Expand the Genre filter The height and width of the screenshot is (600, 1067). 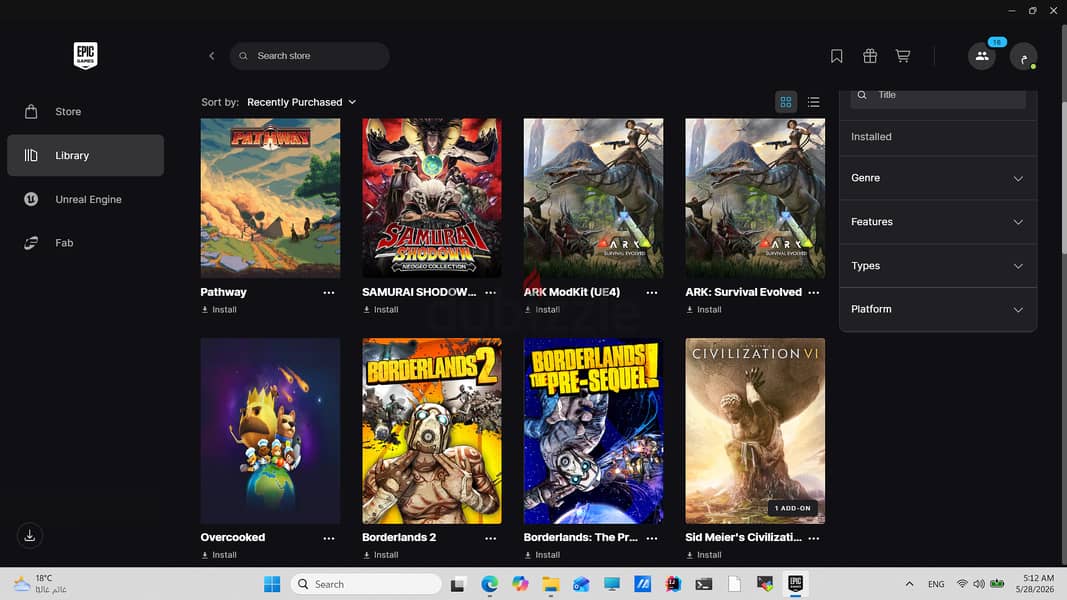(x=938, y=178)
